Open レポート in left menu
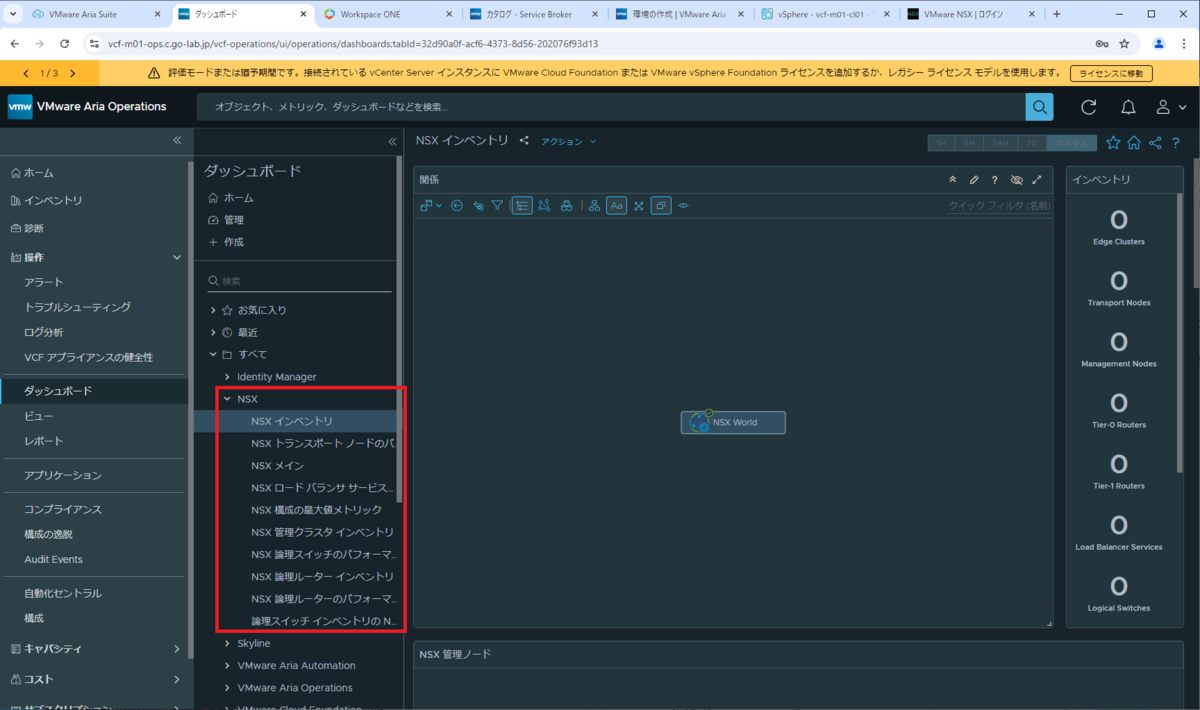The image size is (1200, 710). tap(43, 441)
